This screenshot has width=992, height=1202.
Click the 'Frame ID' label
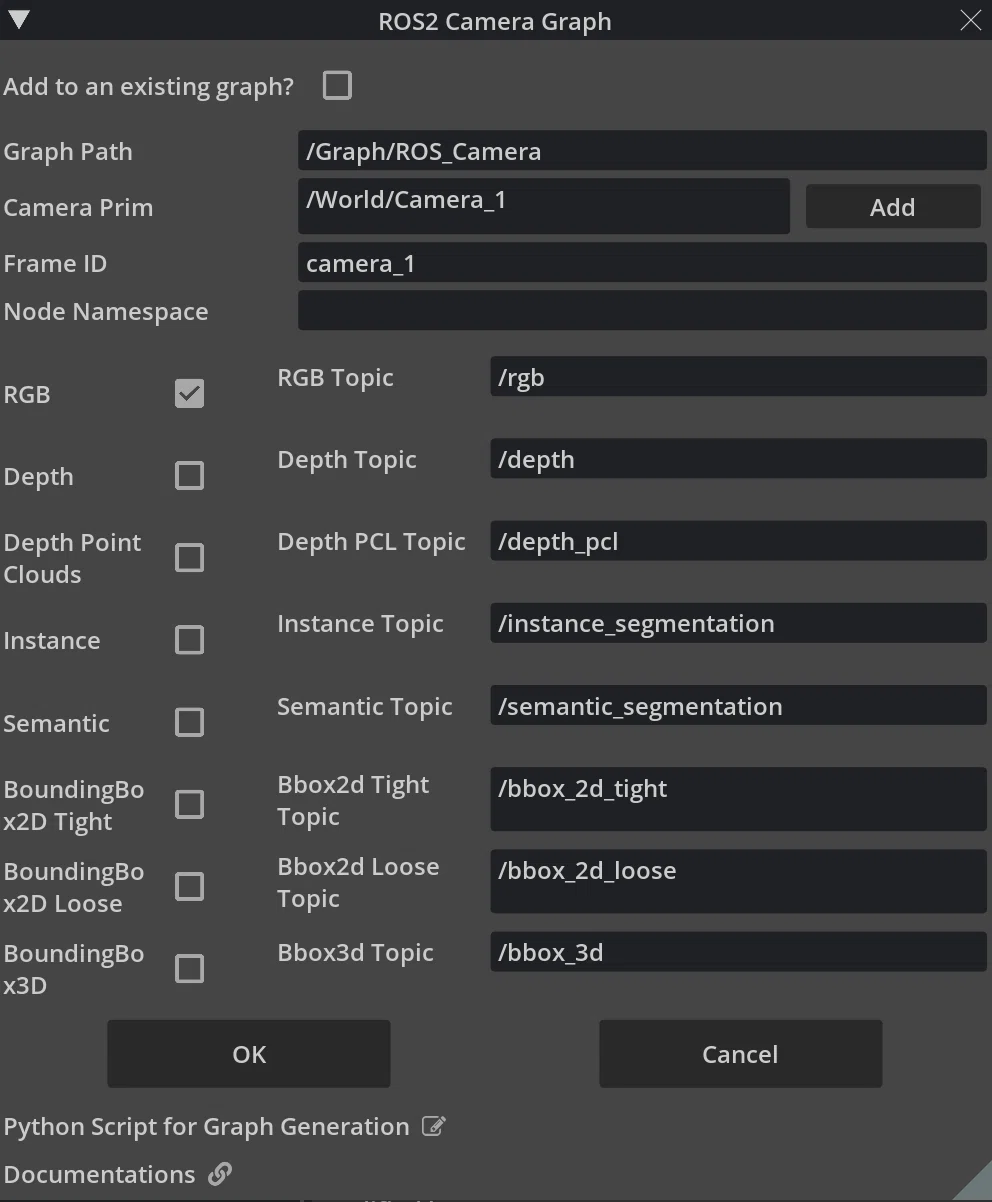pos(55,263)
